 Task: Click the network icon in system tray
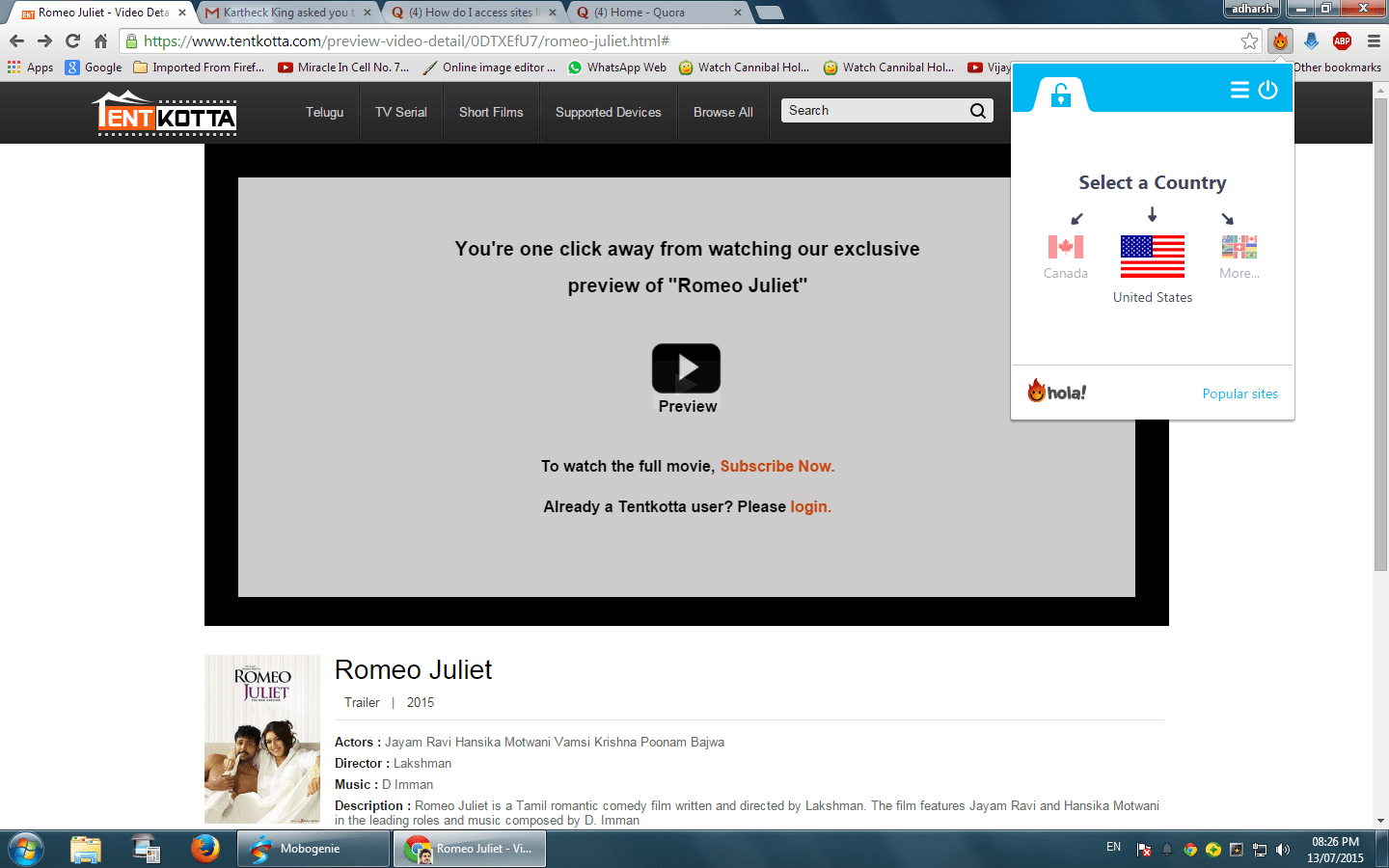[1260, 850]
